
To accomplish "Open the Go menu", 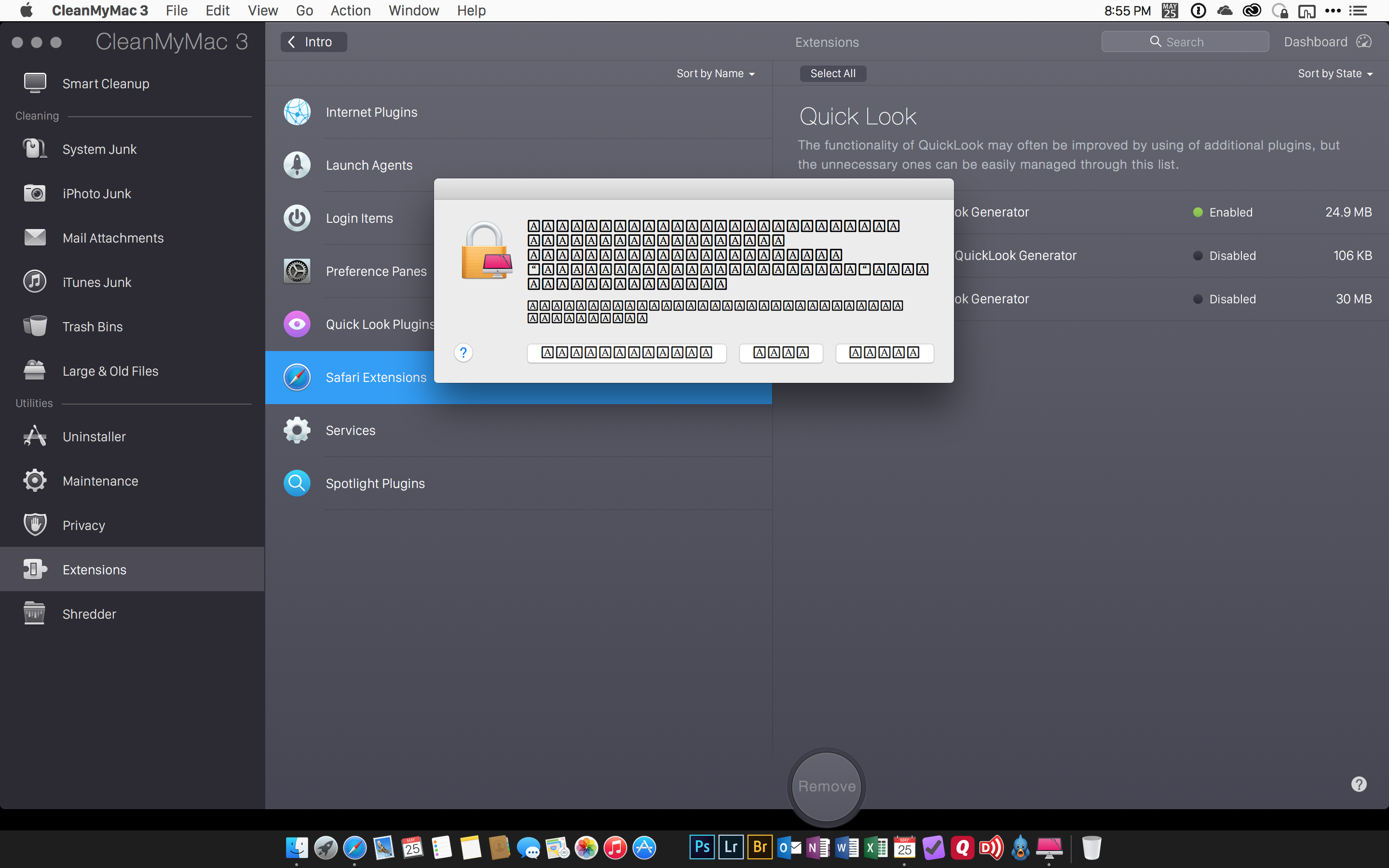I will coord(304,10).
